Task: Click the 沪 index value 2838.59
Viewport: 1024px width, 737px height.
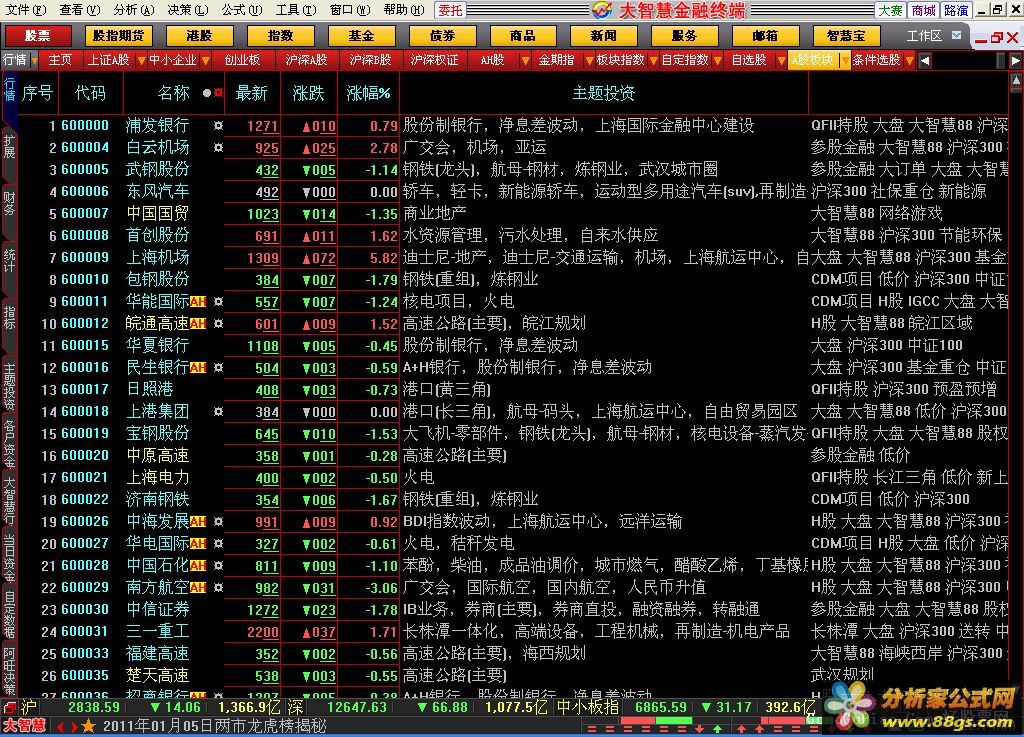Action: [x=94, y=707]
